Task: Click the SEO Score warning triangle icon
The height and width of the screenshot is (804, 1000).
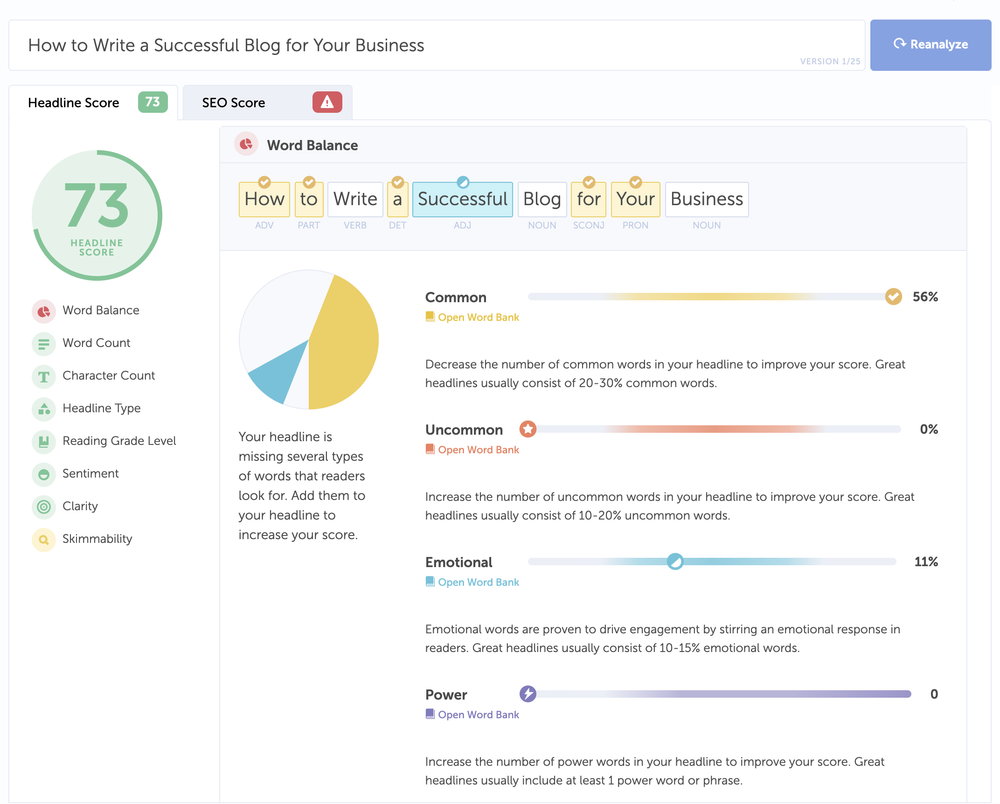Action: click(327, 102)
